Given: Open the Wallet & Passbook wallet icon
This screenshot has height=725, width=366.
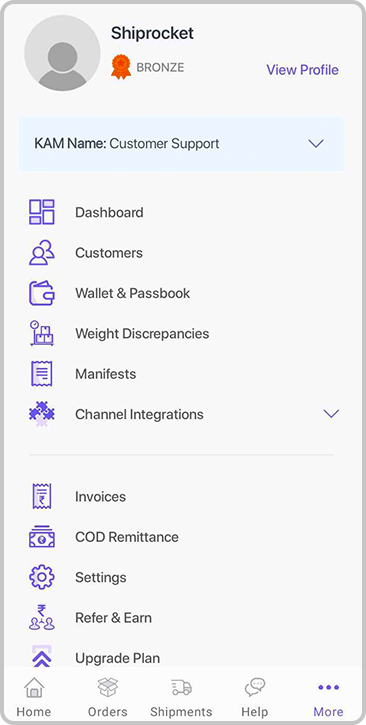Looking at the screenshot, I should click(x=42, y=293).
